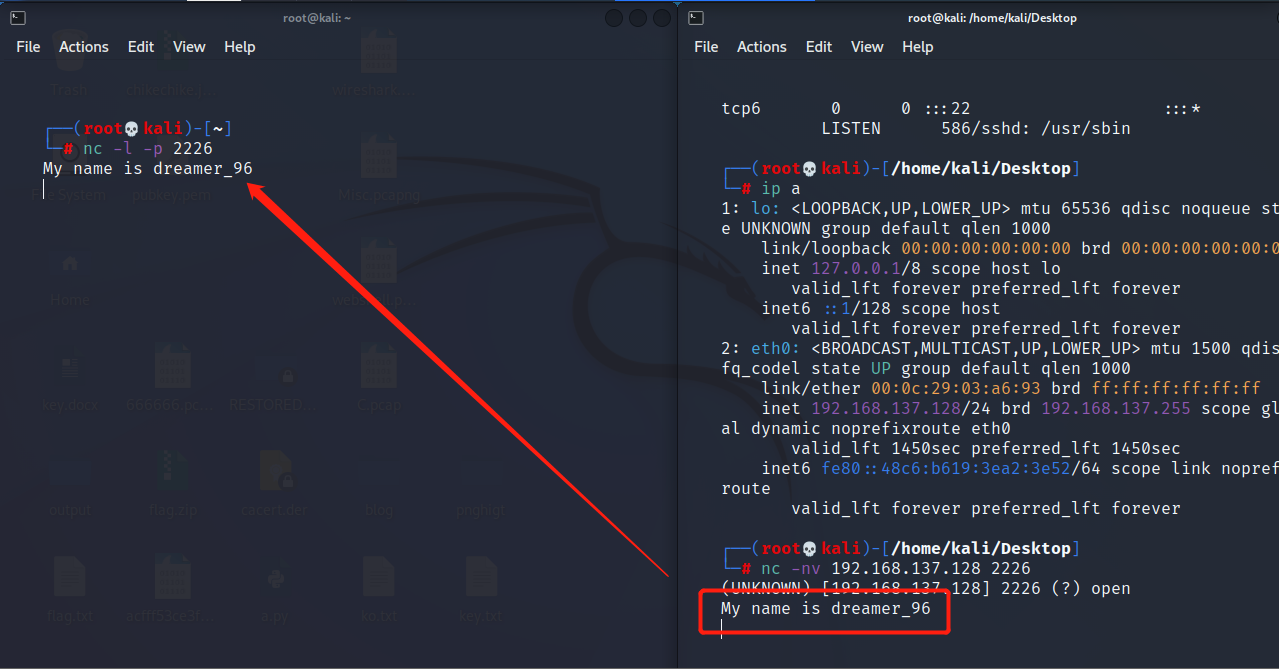Minimize the root@kali: ~ terminal window
This screenshot has width=1279, height=669.
pyautogui.click(x=613, y=18)
